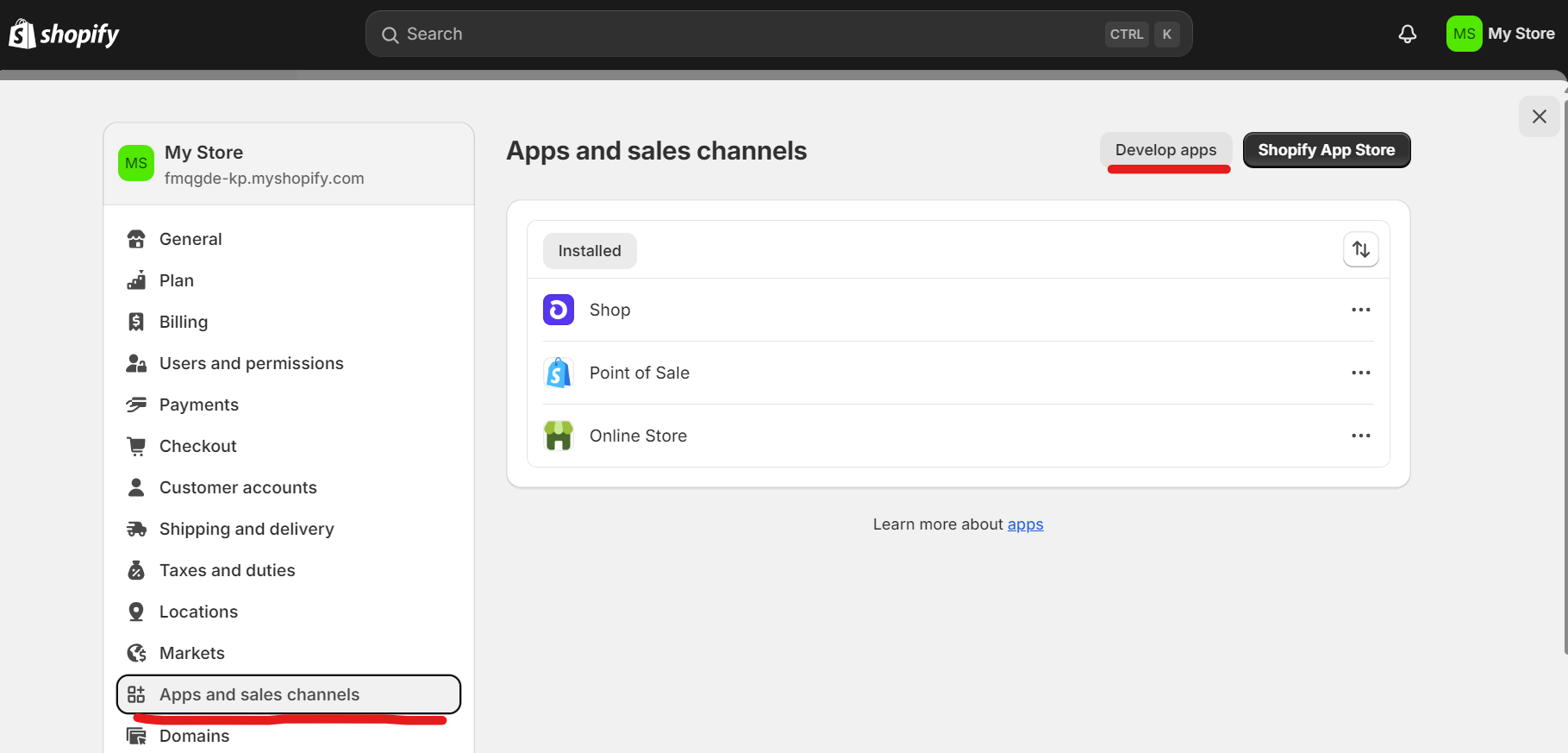The image size is (1568, 753).
Task: Select Apps and sales channels
Action: tap(289, 694)
